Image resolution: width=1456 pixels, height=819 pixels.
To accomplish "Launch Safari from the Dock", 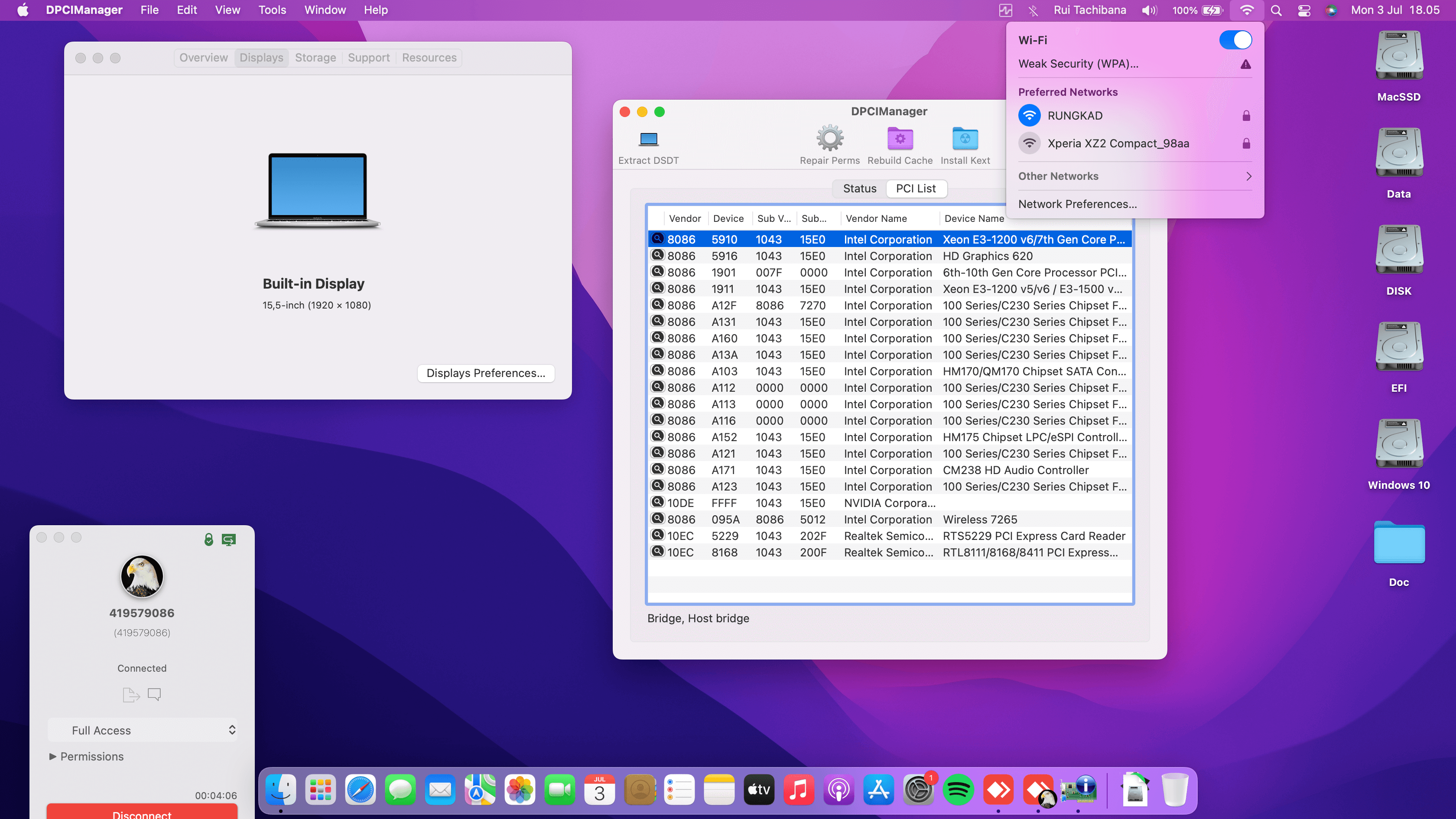I will pyautogui.click(x=361, y=789).
